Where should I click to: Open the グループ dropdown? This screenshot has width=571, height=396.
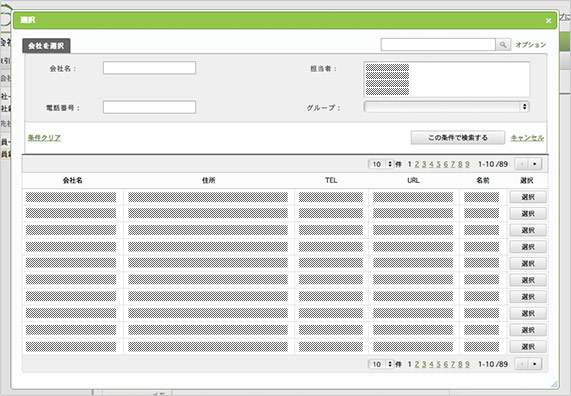pos(446,107)
